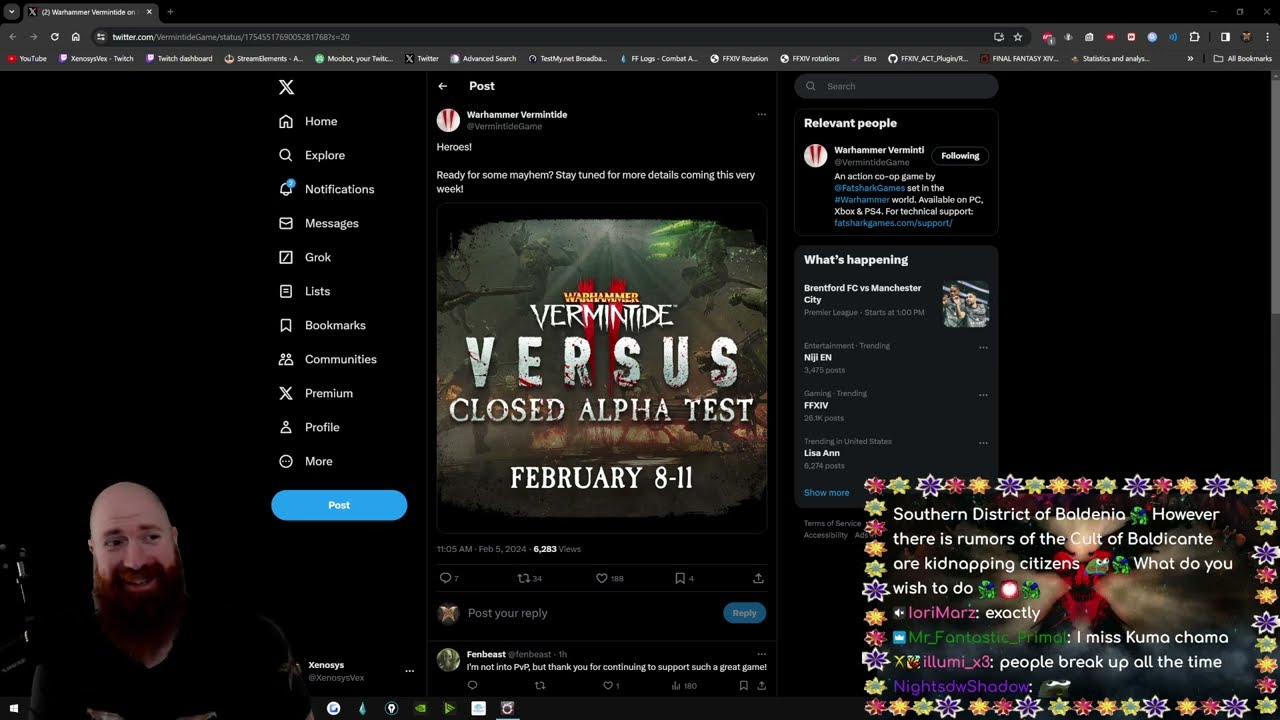Open the #Warhammer hashtag link
The height and width of the screenshot is (720, 1280).
861,200
